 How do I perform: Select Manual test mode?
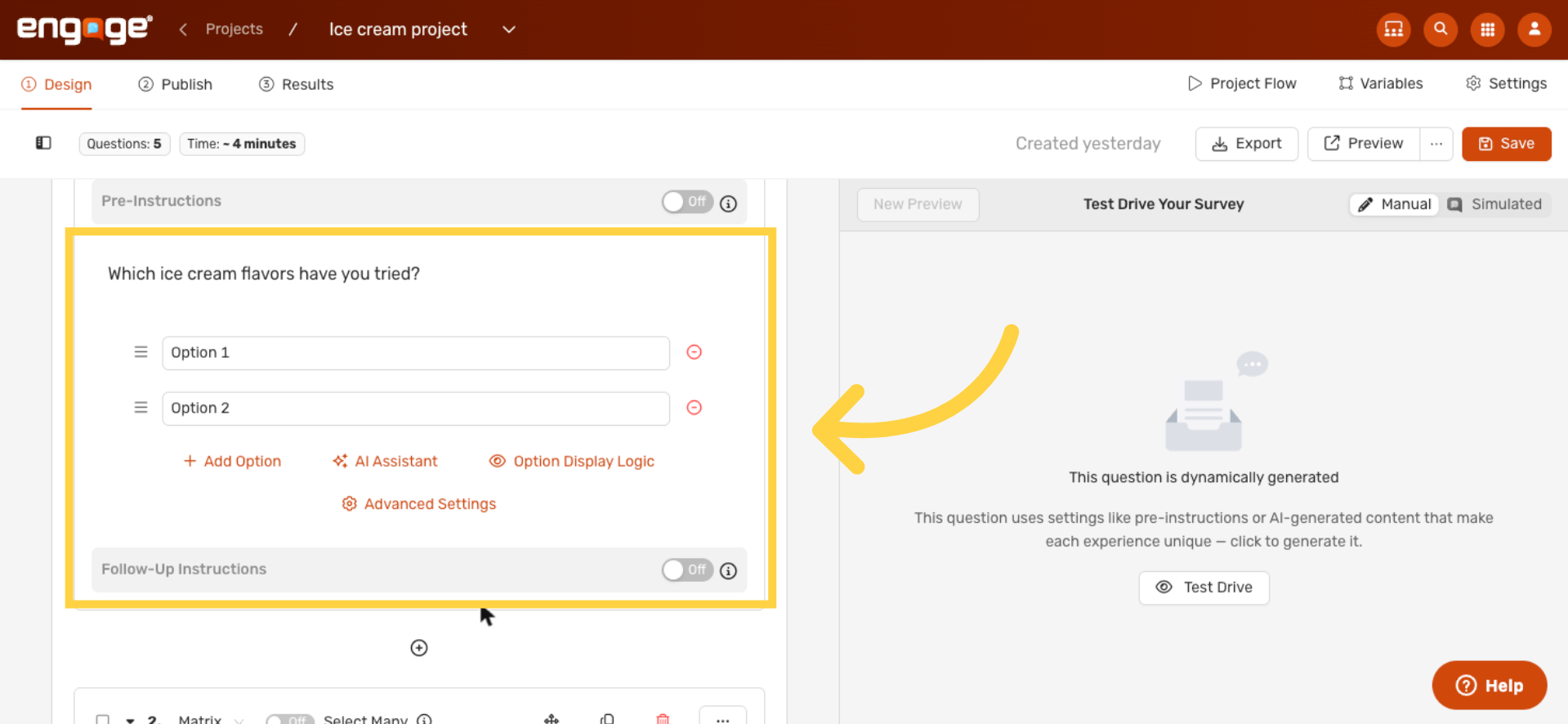(x=1394, y=204)
